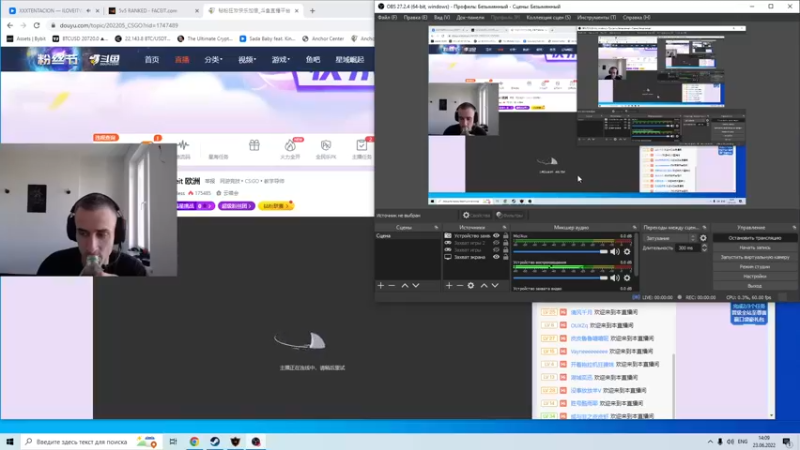Screen dimensions: 800x450
Task: Remove the selected scene with the minus icon
Action: click(x=392, y=286)
